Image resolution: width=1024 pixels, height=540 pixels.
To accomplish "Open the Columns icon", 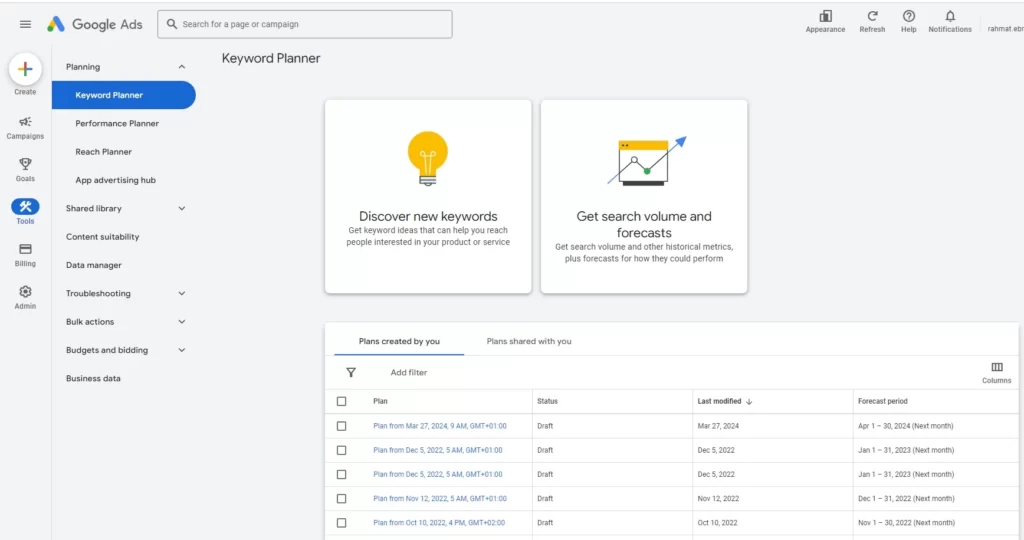I will click(997, 367).
